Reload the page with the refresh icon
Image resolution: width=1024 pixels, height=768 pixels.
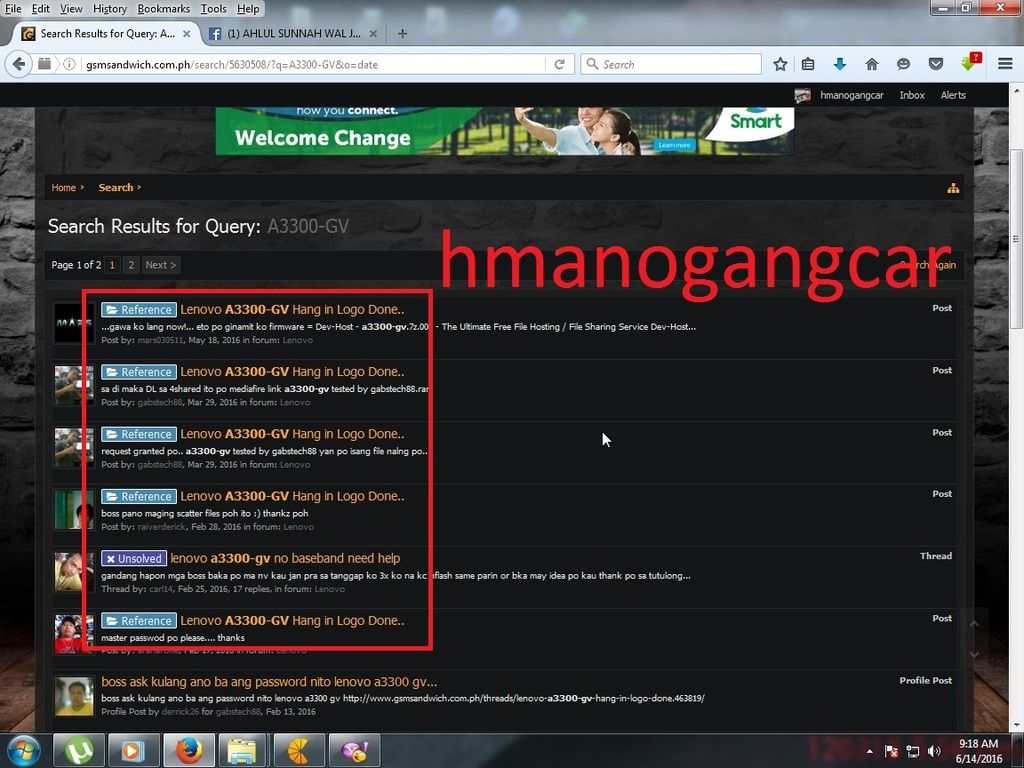tap(560, 64)
